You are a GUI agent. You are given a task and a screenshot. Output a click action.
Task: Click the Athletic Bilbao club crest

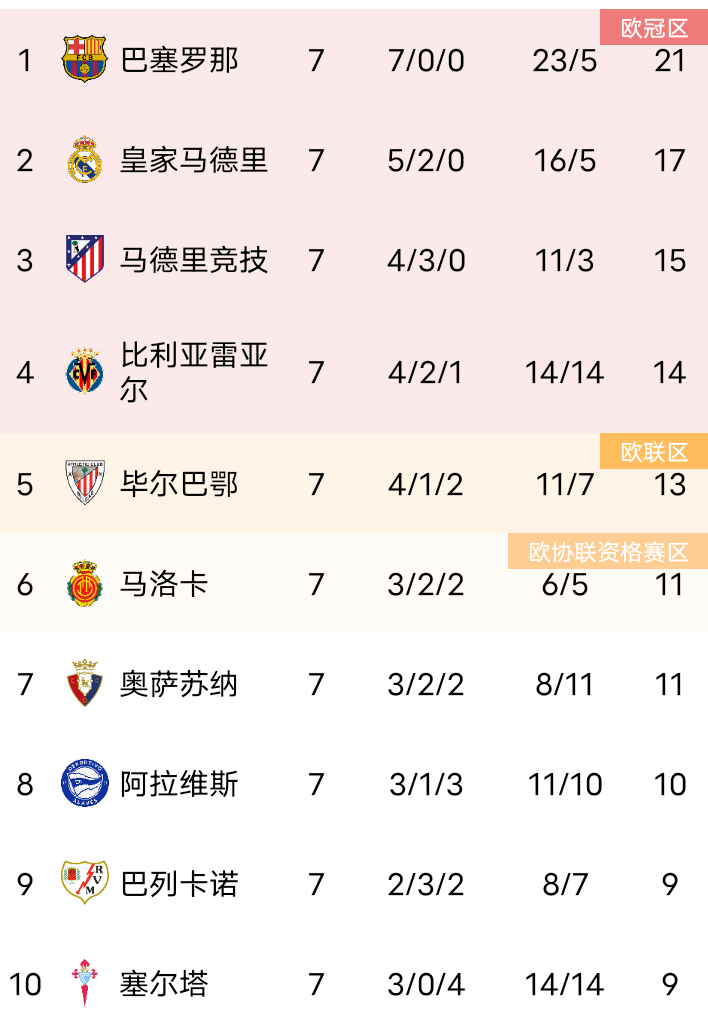pos(84,483)
